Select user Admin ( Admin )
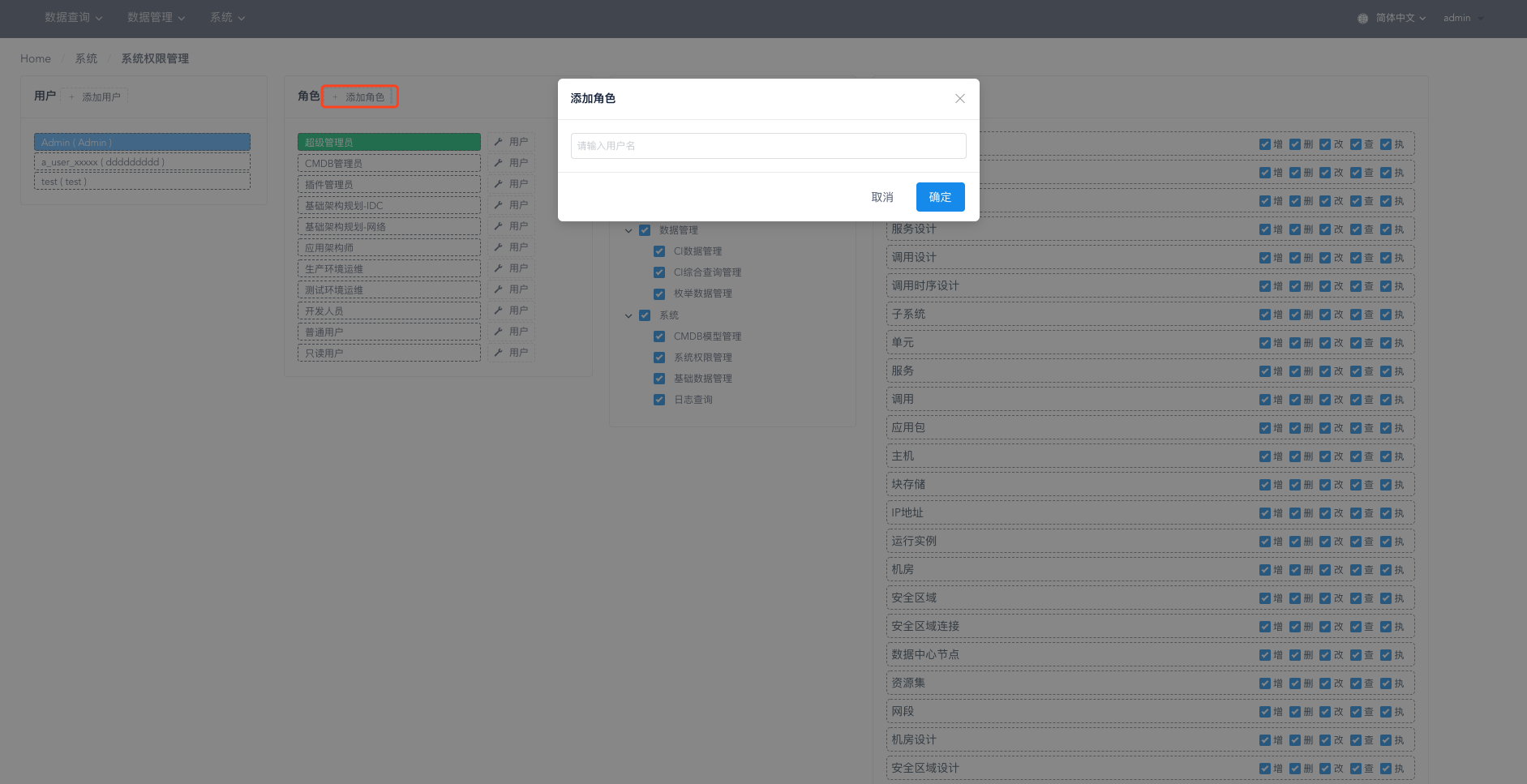The width and height of the screenshot is (1527, 784). click(x=142, y=142)
